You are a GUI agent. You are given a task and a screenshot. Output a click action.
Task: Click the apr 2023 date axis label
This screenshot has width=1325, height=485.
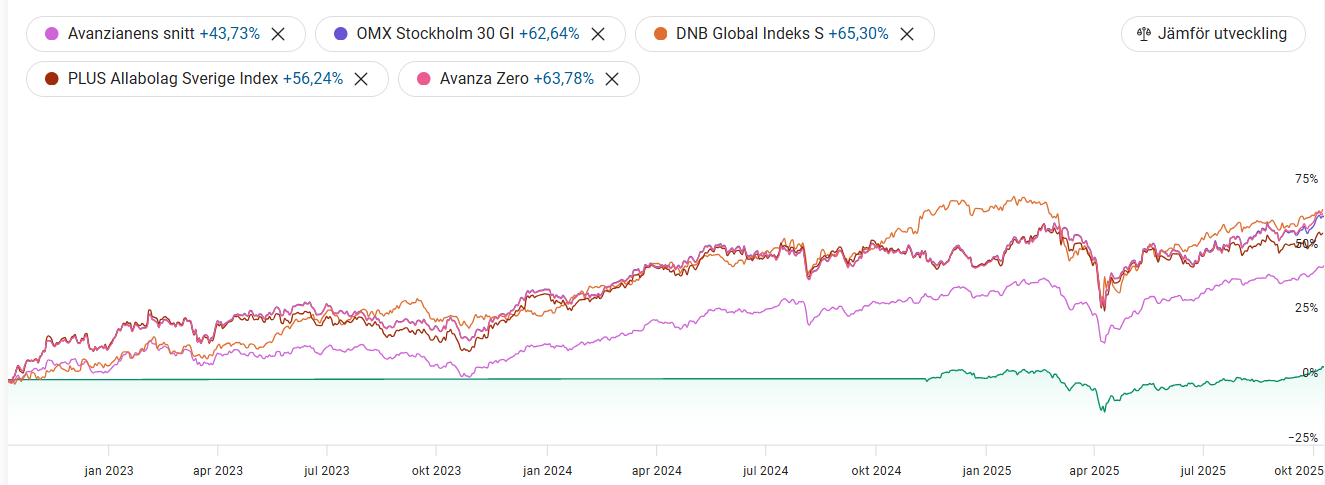218,470
